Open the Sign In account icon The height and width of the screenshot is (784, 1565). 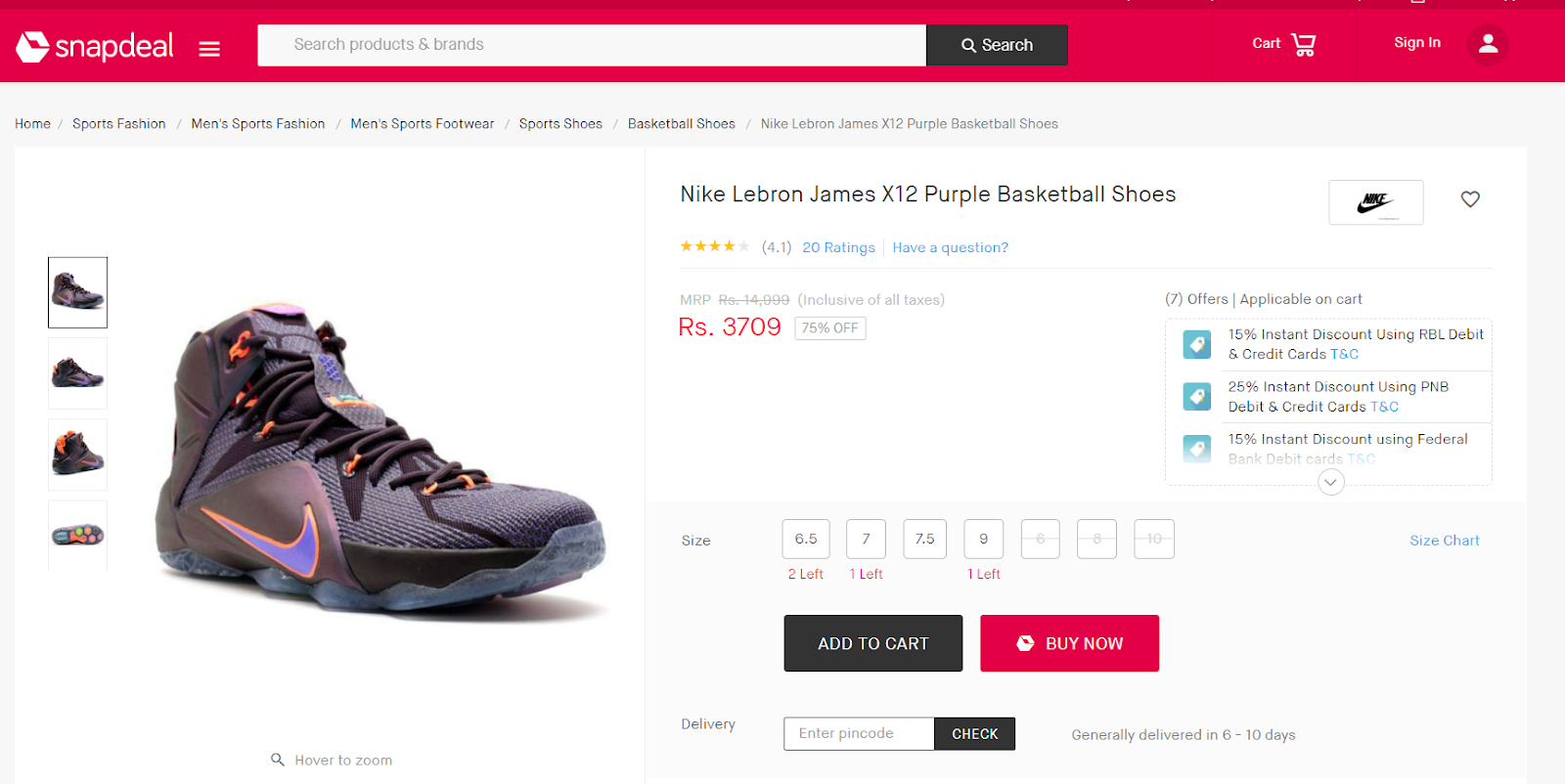click(1487, 43)
